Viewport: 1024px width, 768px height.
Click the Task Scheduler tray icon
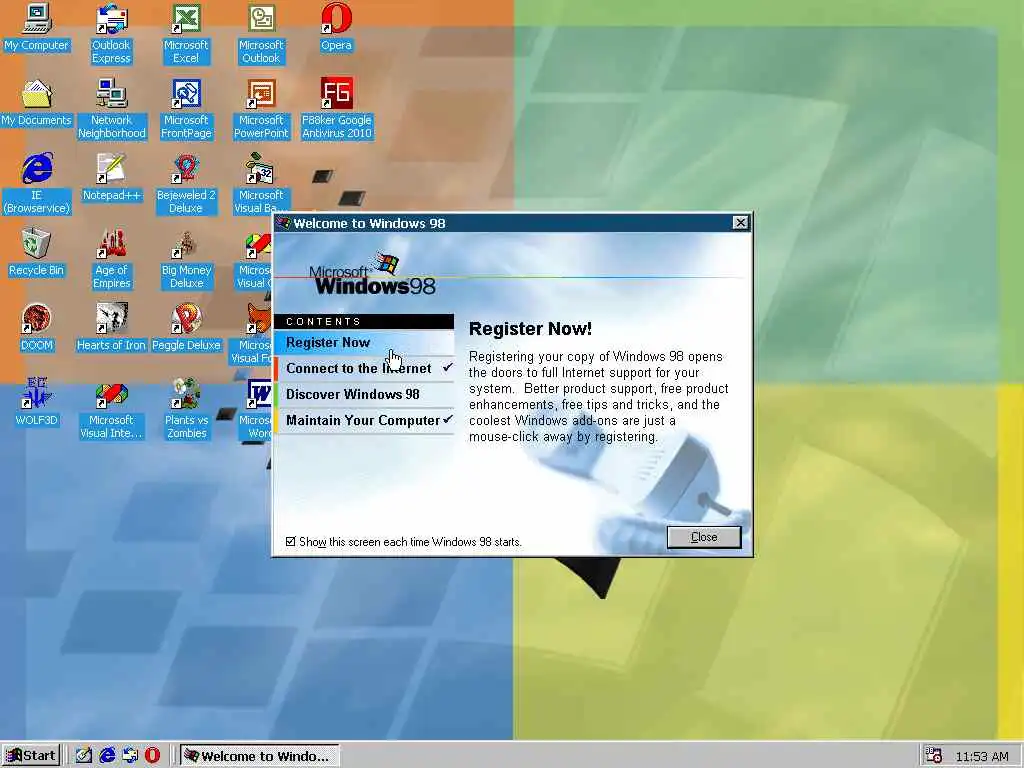(934, 756)
